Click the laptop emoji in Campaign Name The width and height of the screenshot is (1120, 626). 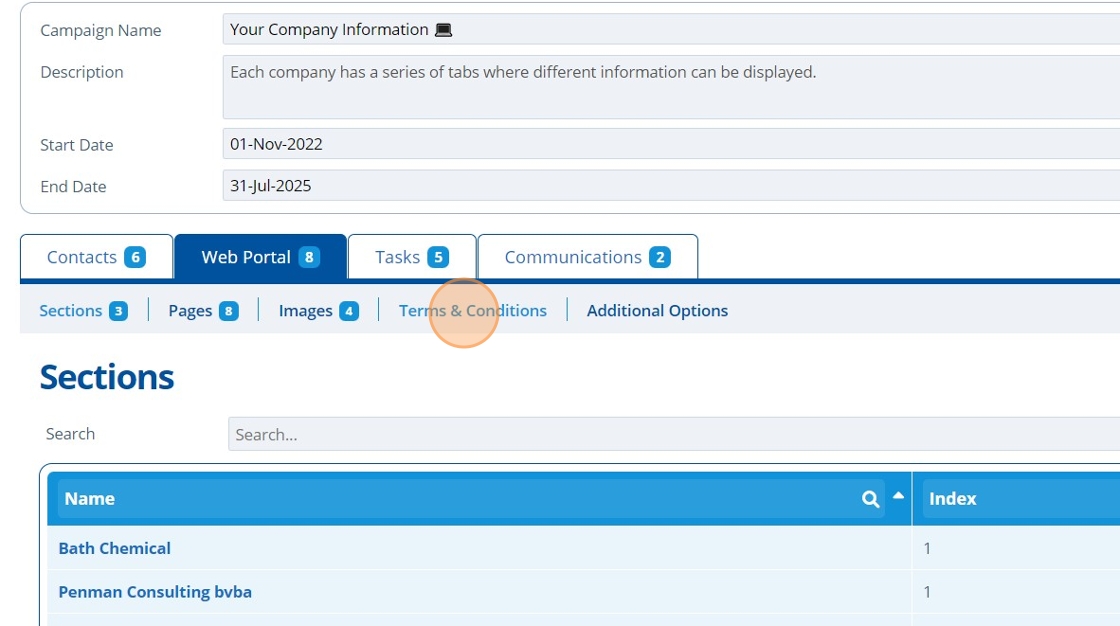(x=444, y=30)
